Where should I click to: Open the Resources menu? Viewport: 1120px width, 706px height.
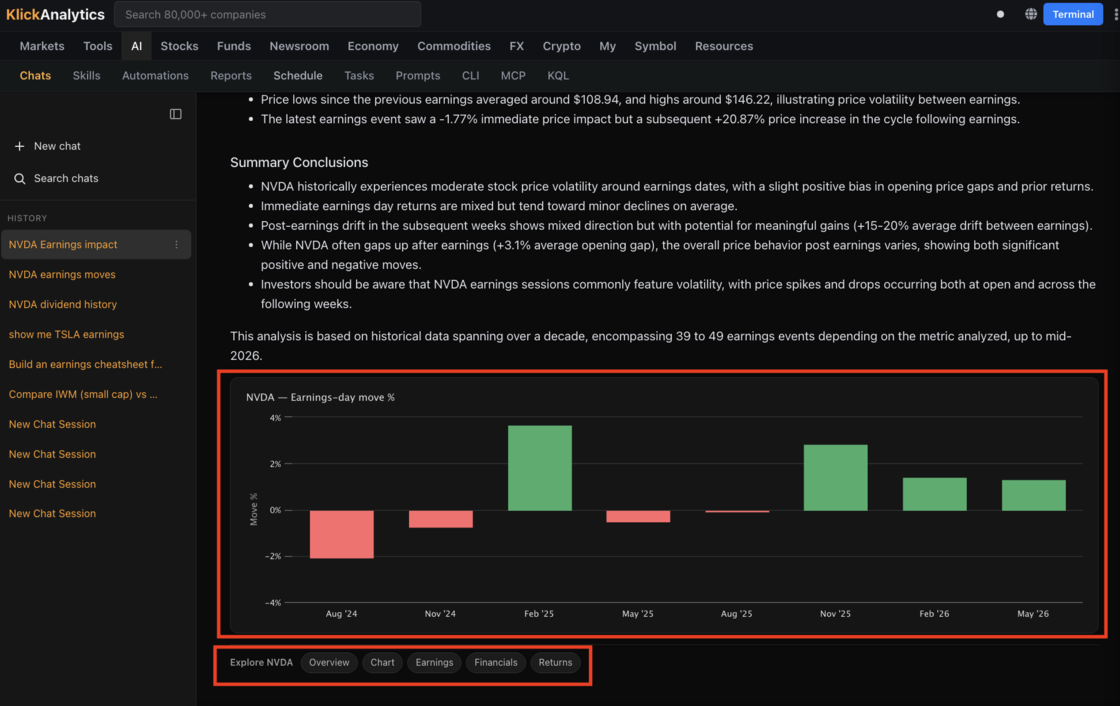coord(724,46)
